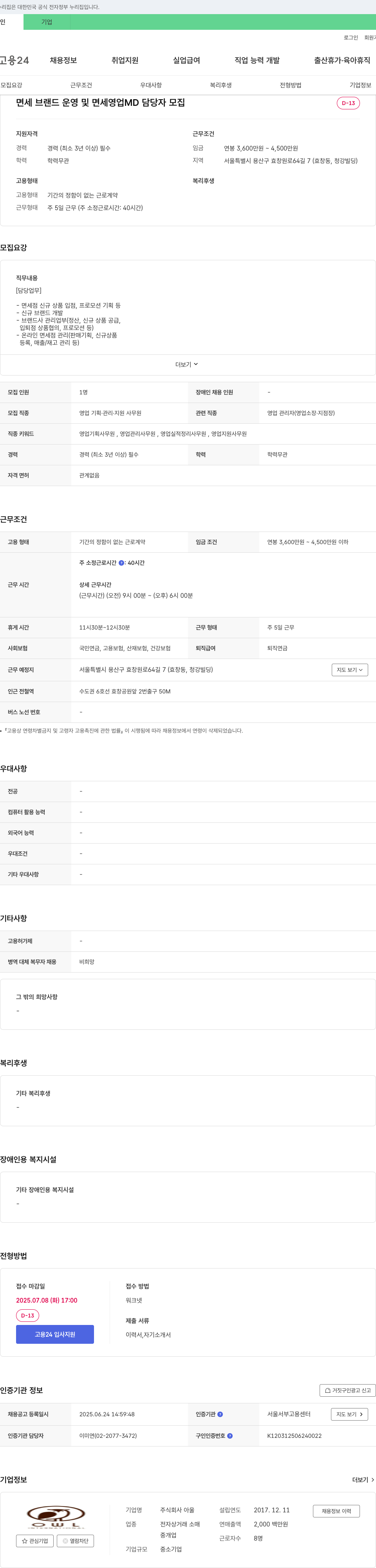The image size is (376, 1568).
Task: Apply with 고용24 입사지원 button
Action: pyautogui.click(x=55, y=1334)
